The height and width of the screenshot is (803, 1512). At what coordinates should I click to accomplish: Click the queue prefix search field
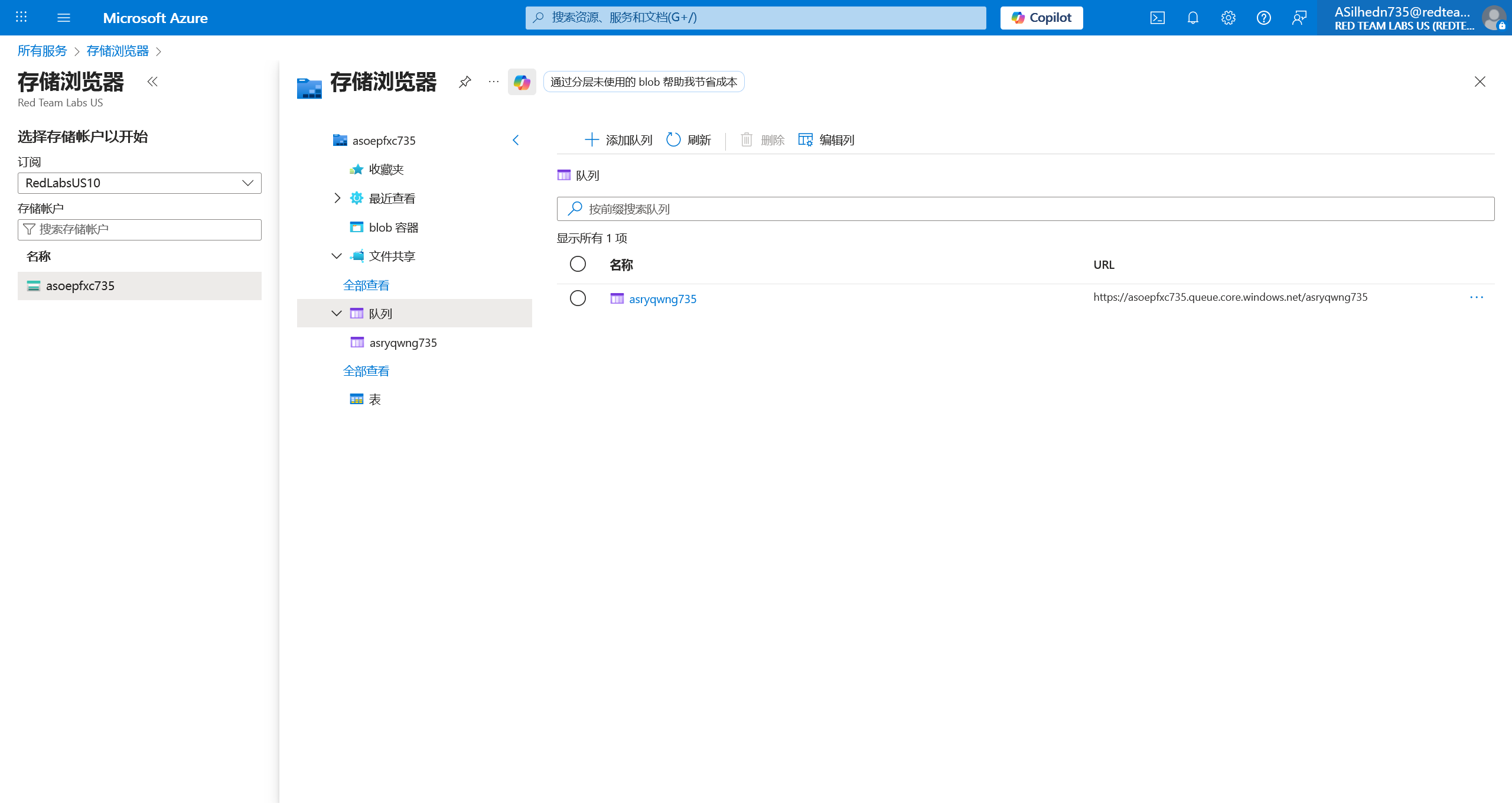point(1025,209)
